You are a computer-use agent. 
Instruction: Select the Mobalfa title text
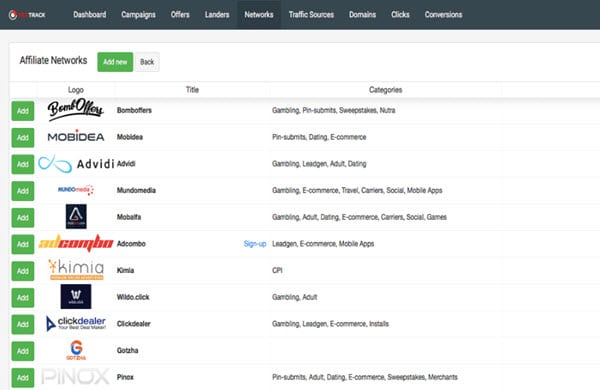129,217
